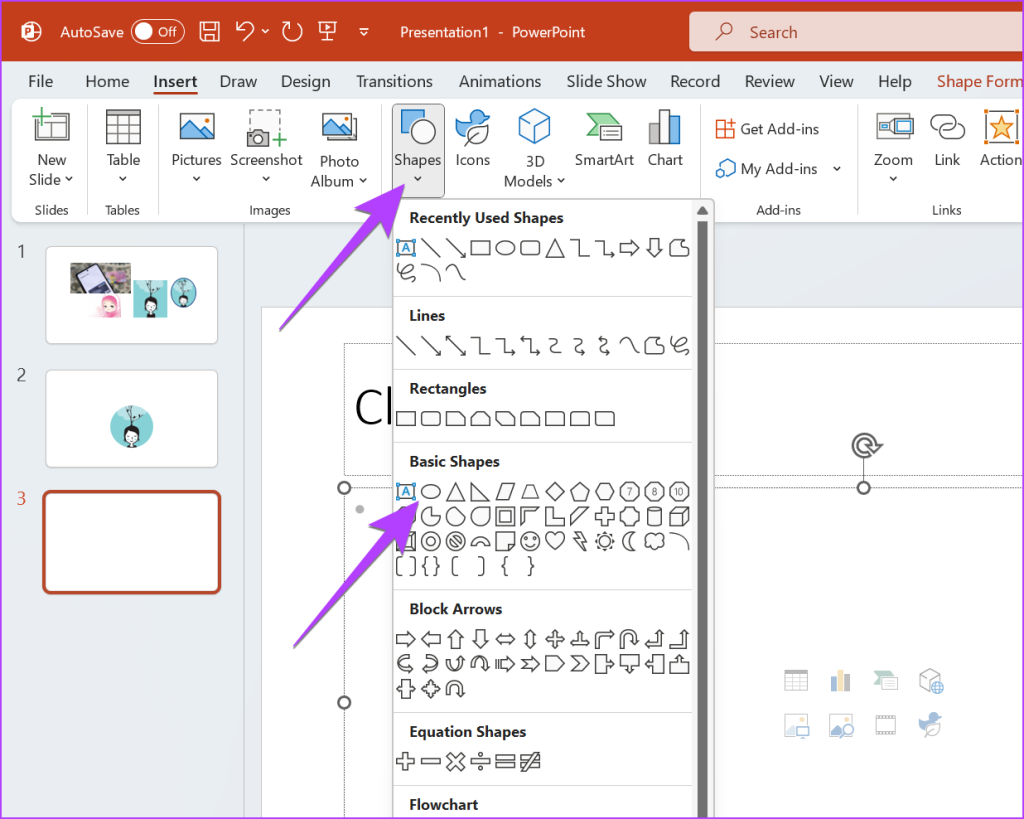Go to the Slide Show tab

[x=606, y=82]
